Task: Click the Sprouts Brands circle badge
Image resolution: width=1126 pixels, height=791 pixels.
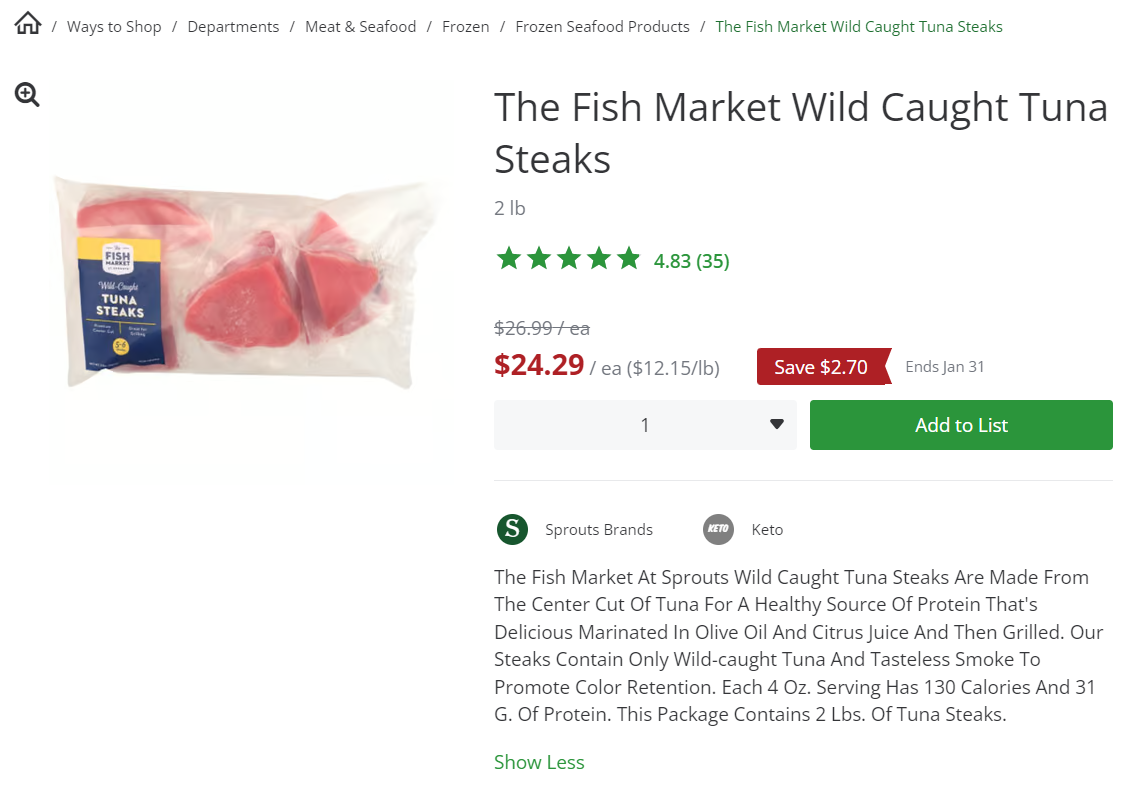Action: click(512, 529)
